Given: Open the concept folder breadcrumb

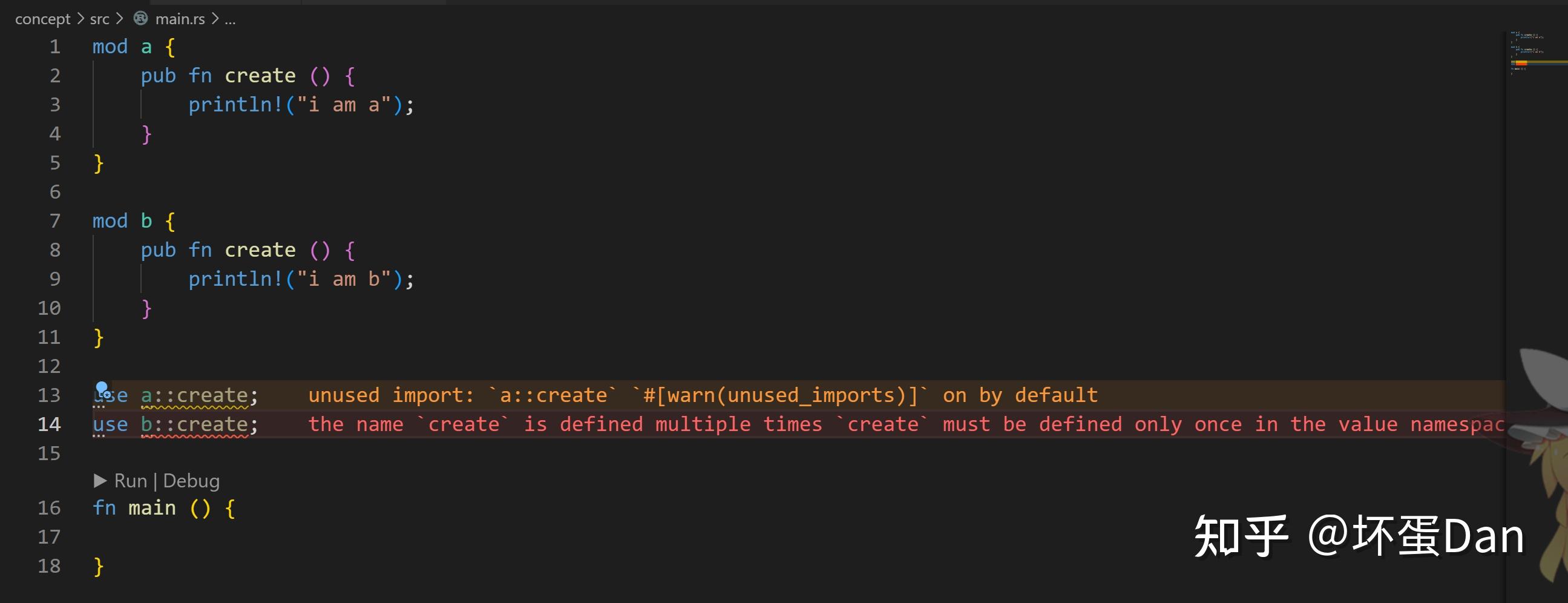Looking at the screenshot, I should tap(42, 19).
